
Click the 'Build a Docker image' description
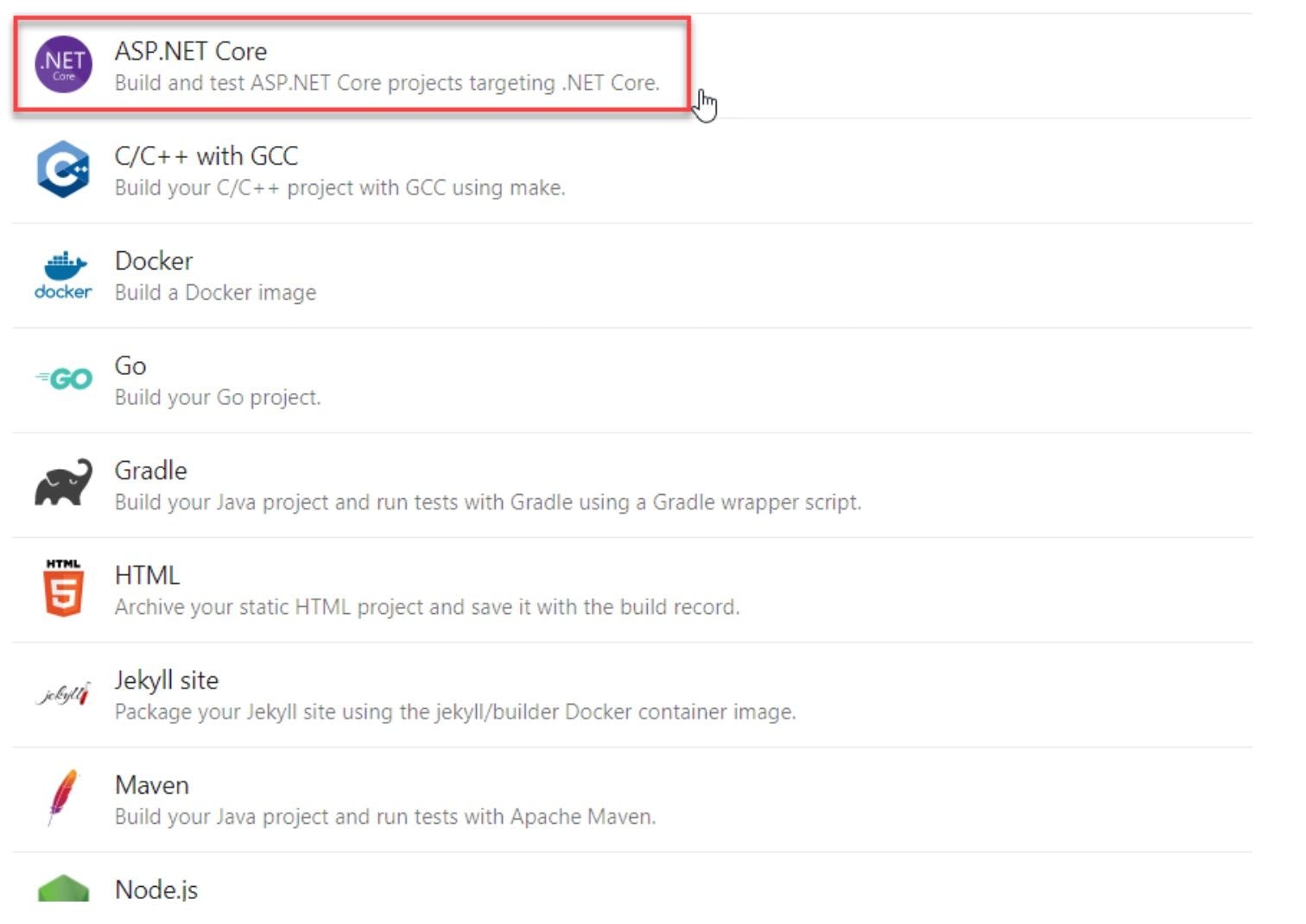point(215,293)
